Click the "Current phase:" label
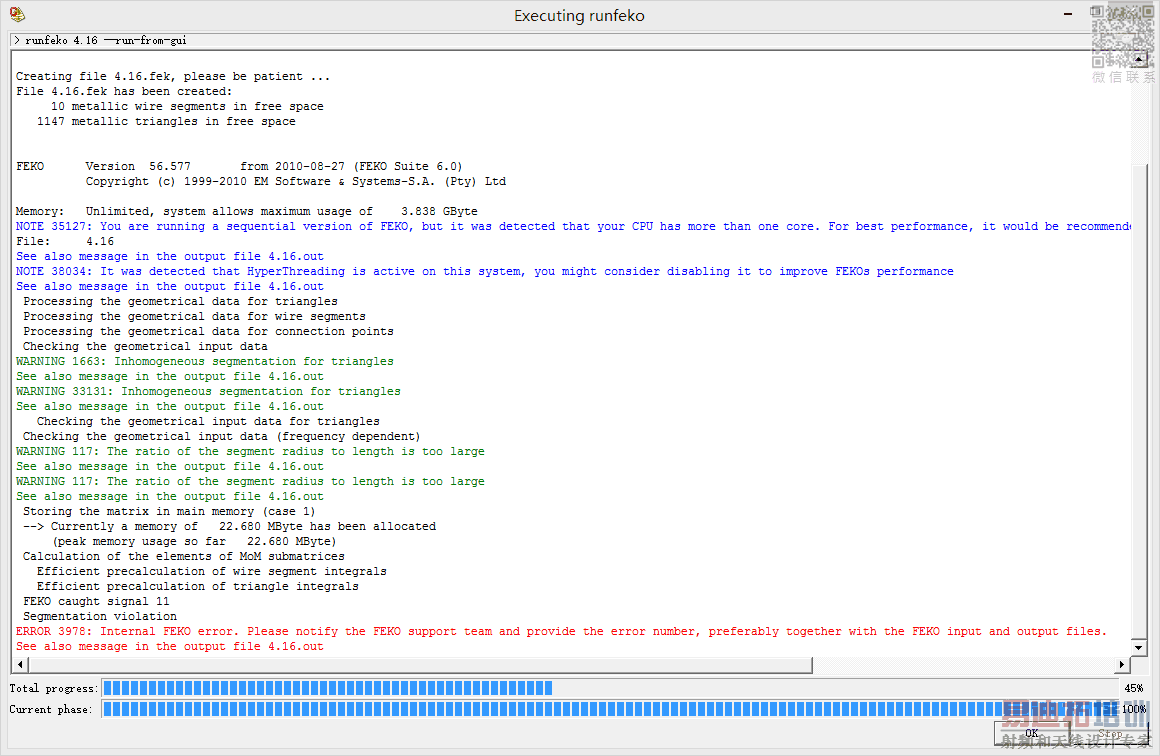Viewport: 1160px width, 756px height. pos(51,709)
